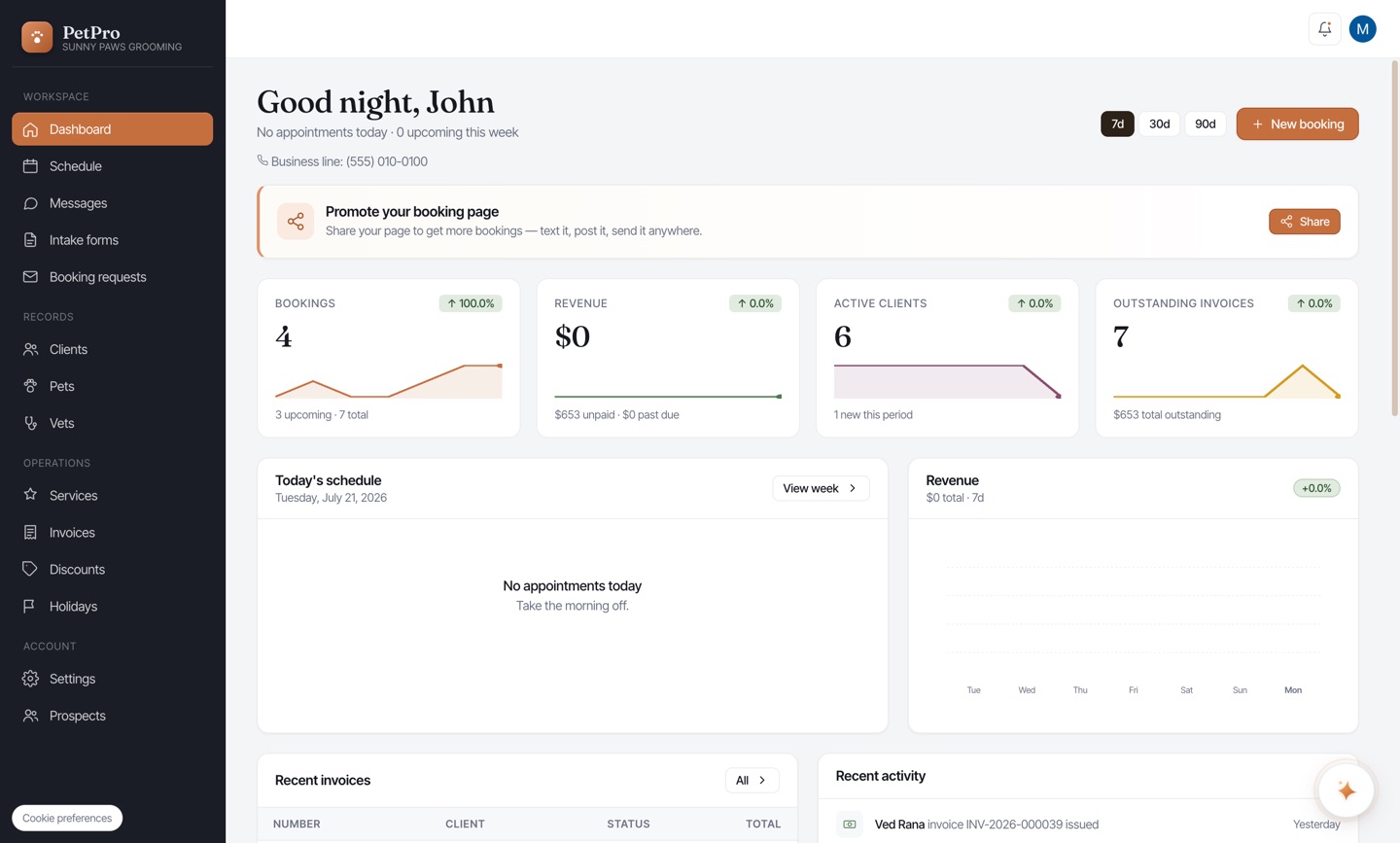
Task: Click the Discounts tag icon in sidebar
Action: point(31,569)
